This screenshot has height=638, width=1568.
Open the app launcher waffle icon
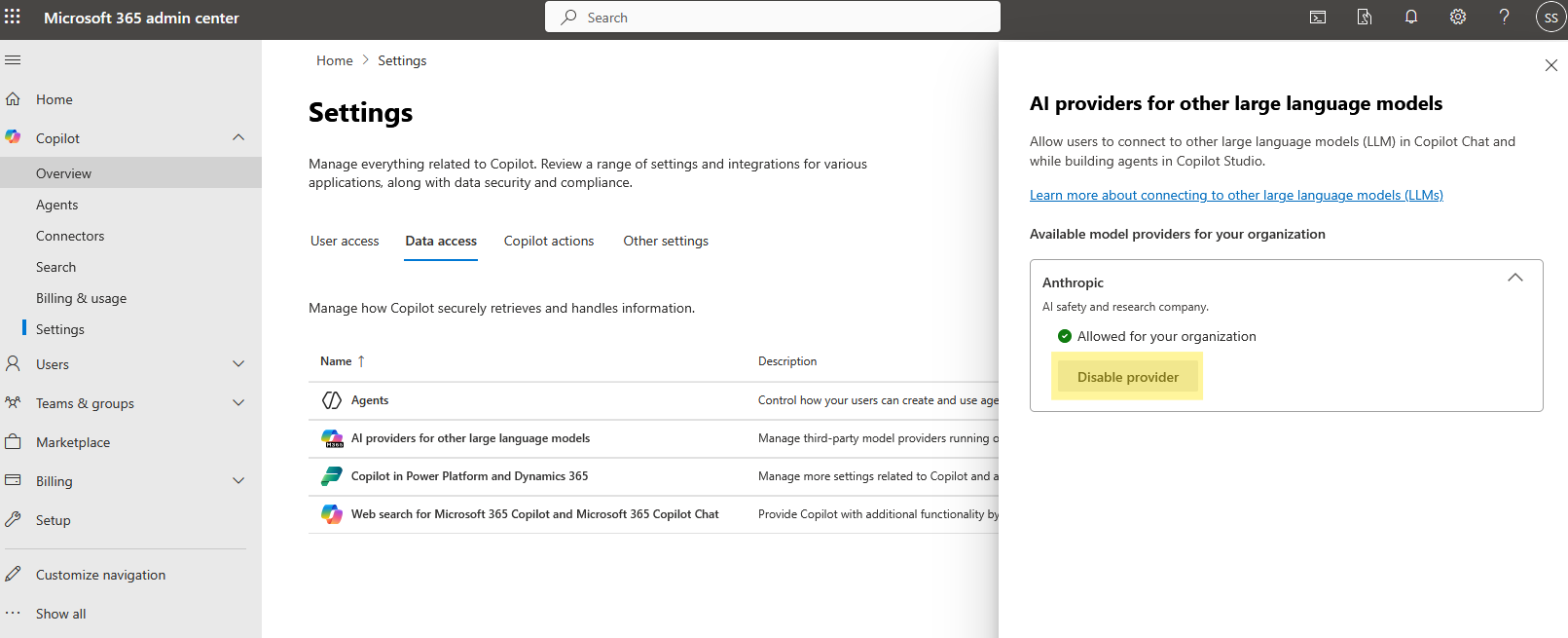pyautogui.click(x=13, y=18)
